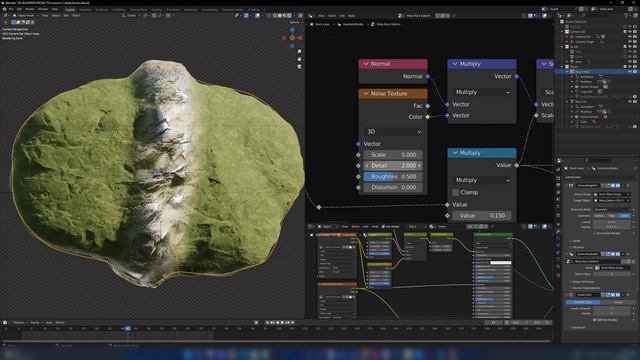
Task: Increase Detail value with right arrow
Action: coord(419,166)
